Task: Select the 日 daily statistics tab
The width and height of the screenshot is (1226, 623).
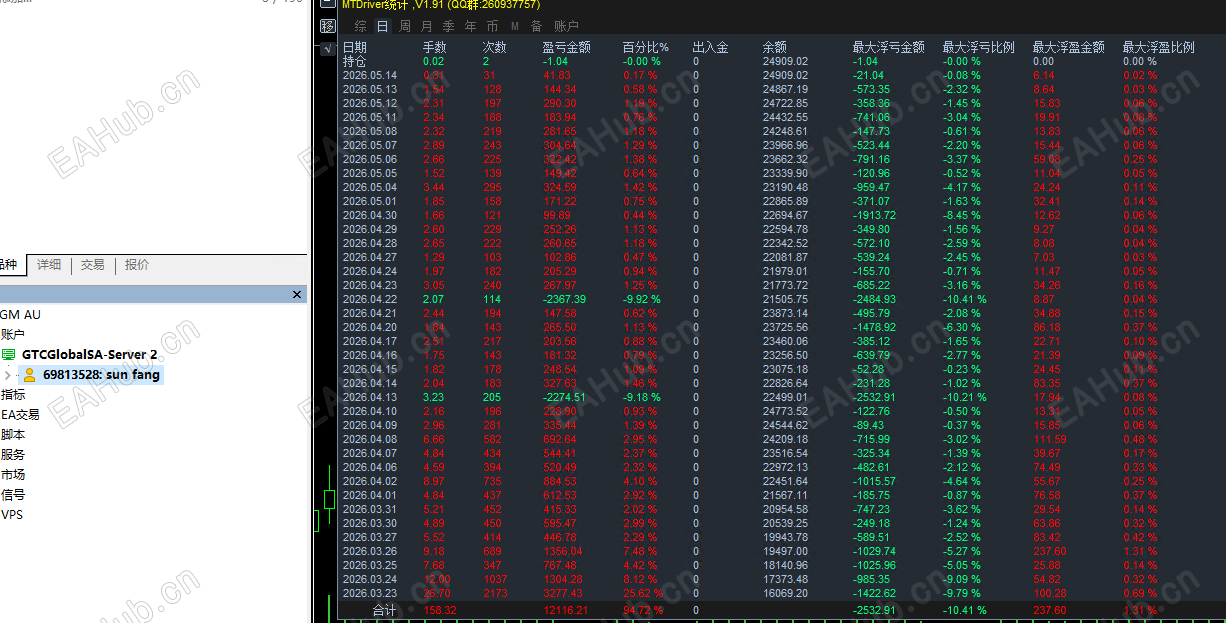Action: (382, 26)
